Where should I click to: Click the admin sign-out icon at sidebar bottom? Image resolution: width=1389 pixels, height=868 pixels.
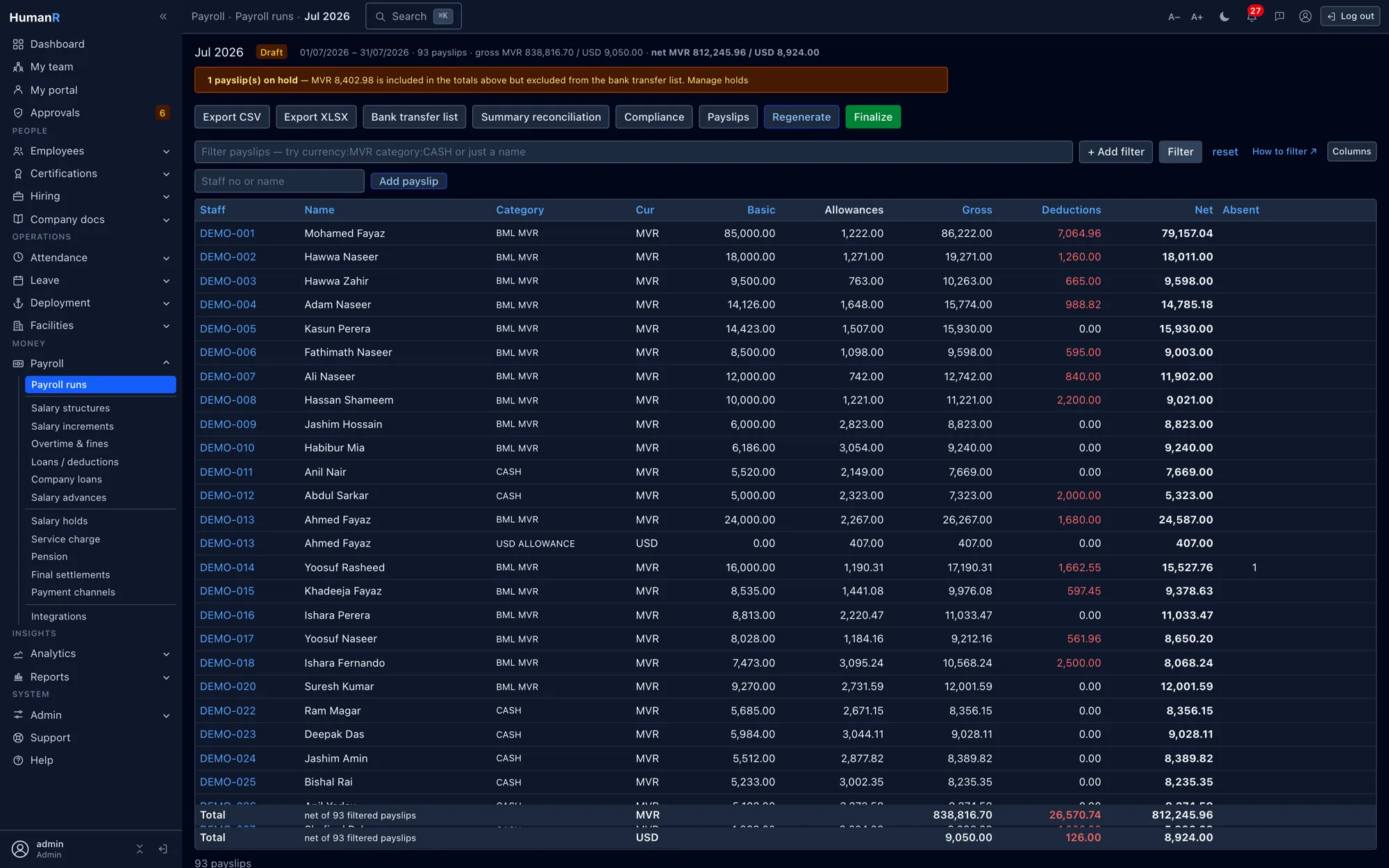click(163, 849)
